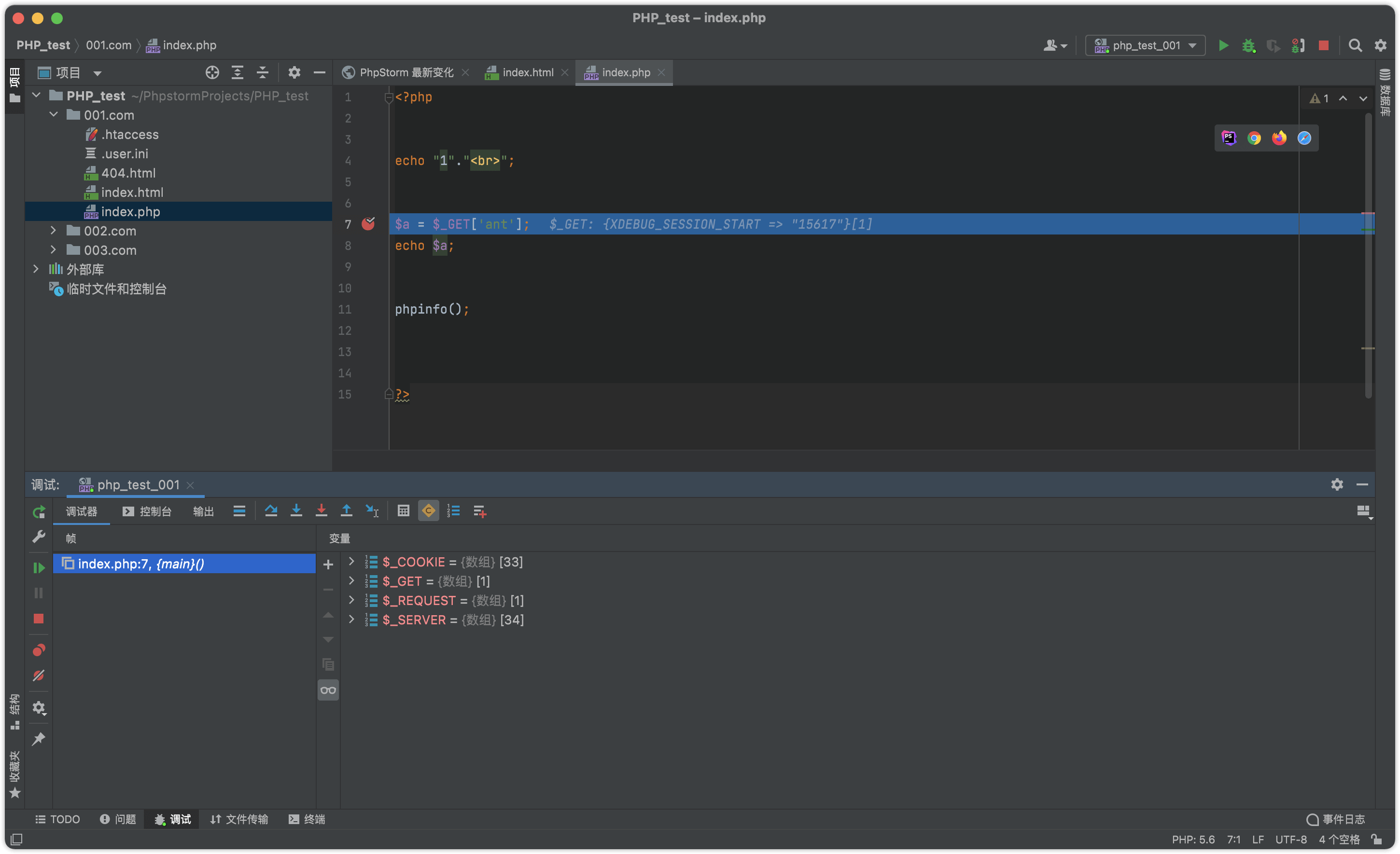Open page in Firefox browser
The height and width of the screenshot is (854, 1400).
coord(1279,138)
